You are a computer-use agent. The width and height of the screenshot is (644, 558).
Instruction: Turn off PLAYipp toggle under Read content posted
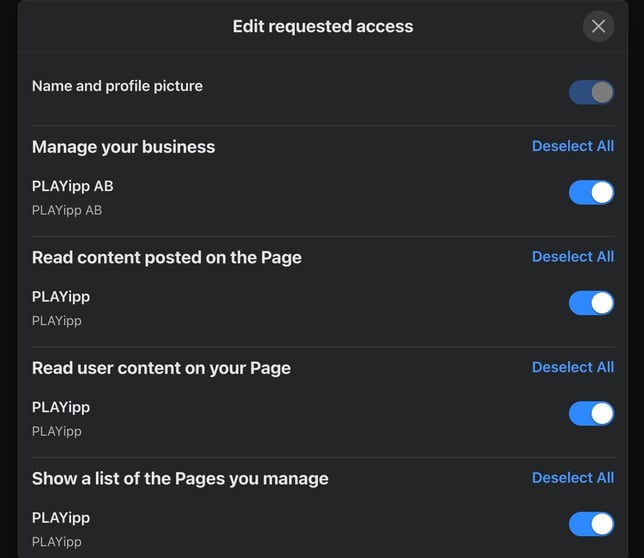591,303
